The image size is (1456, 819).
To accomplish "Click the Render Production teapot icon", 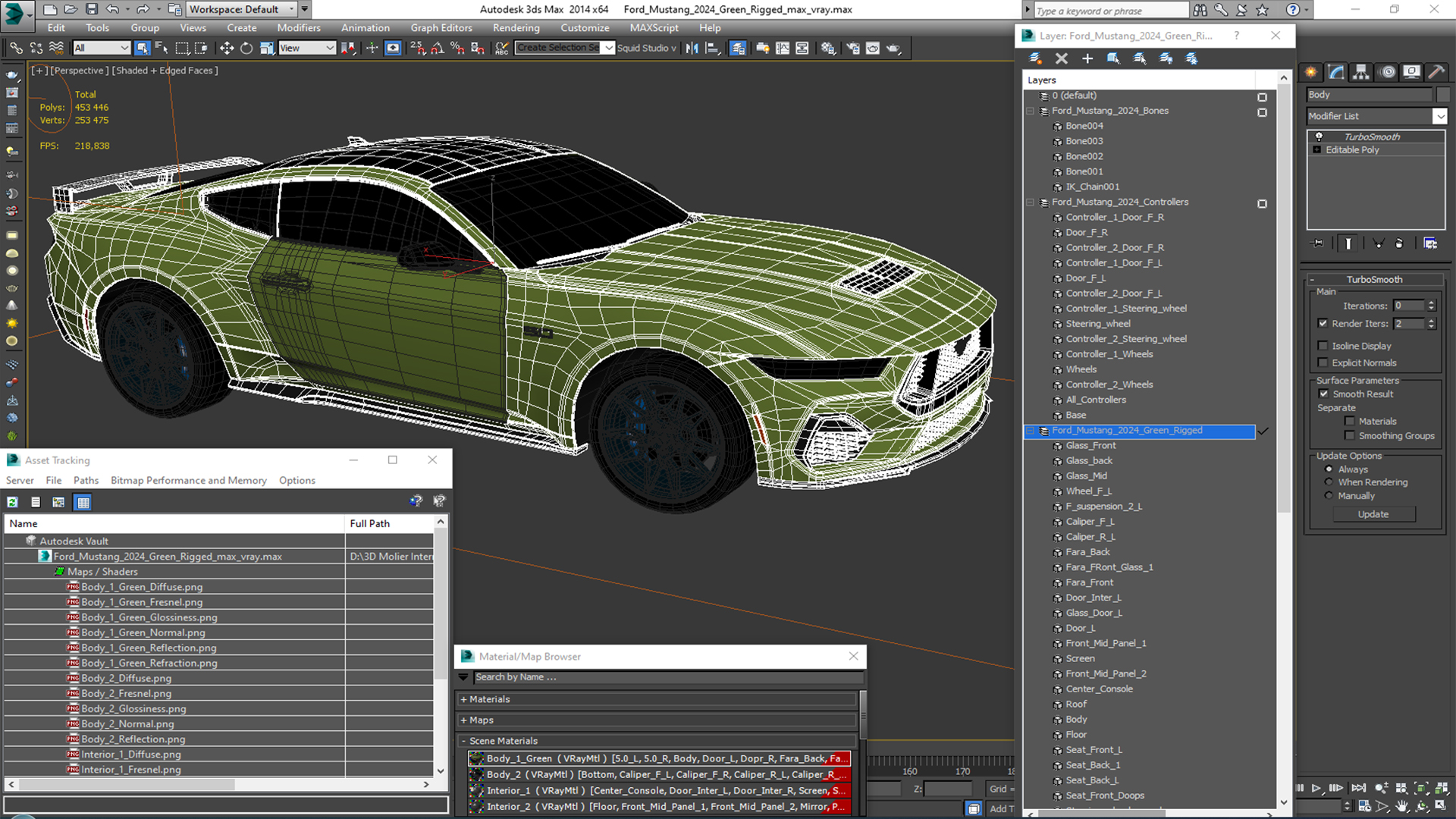I will [x=893, y=48].
